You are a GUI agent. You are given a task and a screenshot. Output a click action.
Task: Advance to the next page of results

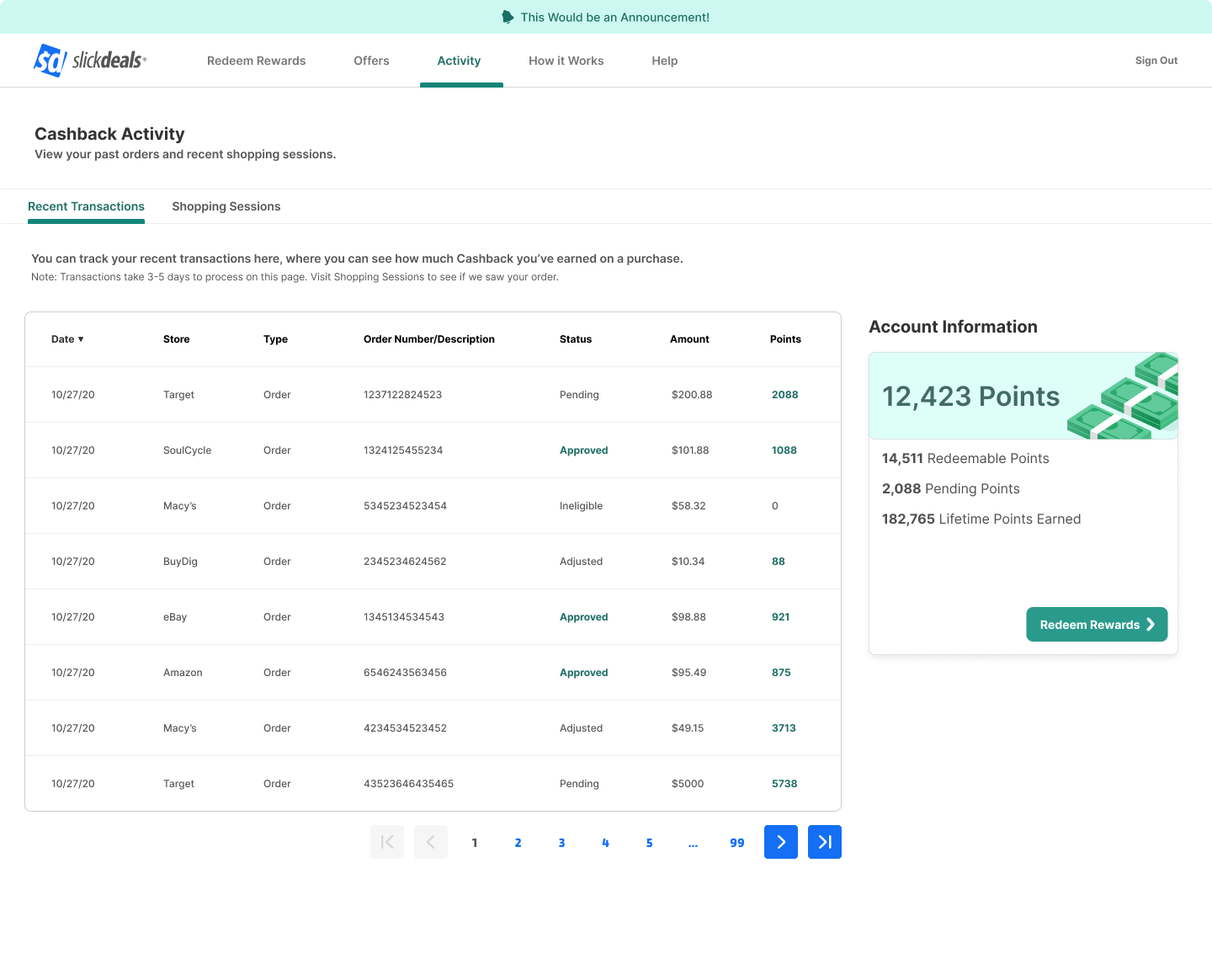tap(780, 842)
